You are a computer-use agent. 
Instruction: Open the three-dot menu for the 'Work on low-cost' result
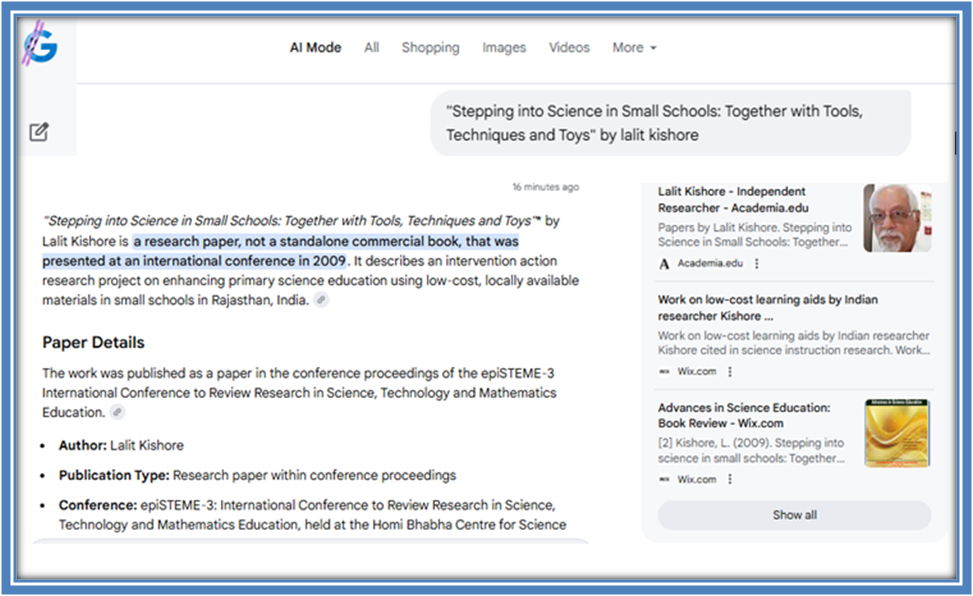pos(730,372)
